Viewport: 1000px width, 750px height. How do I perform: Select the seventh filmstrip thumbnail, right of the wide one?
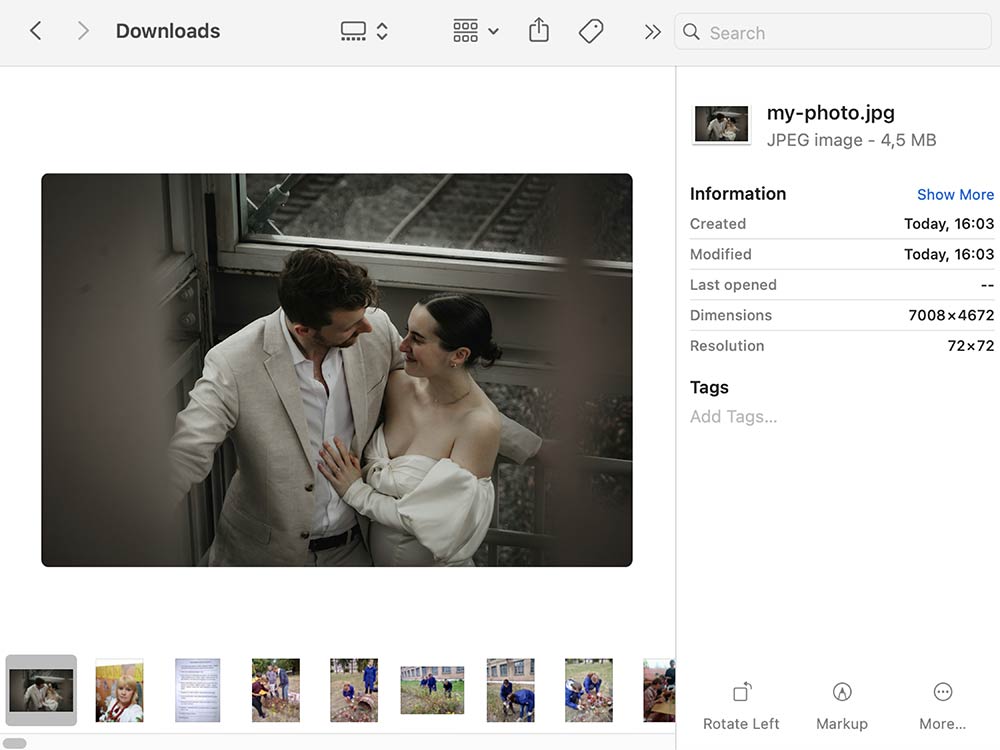click(x=511, y=690)
